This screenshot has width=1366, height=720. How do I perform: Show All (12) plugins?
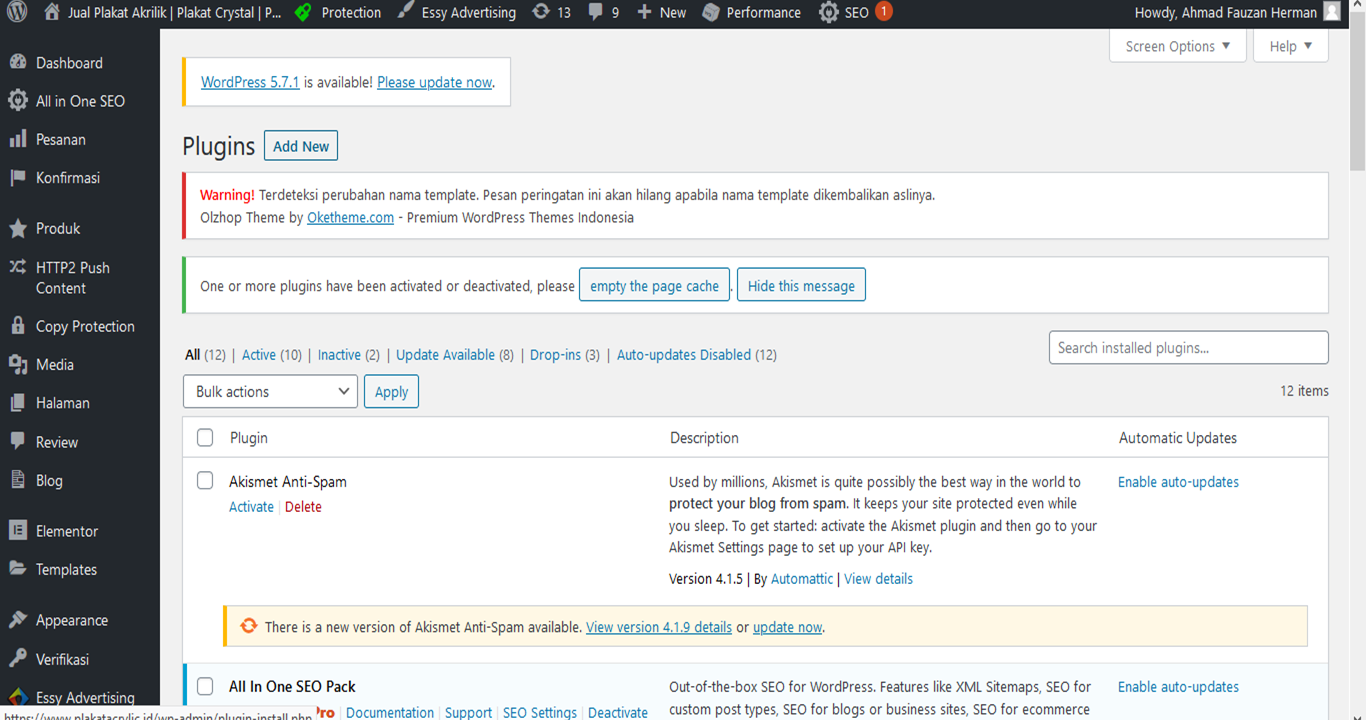click(205, 355)
